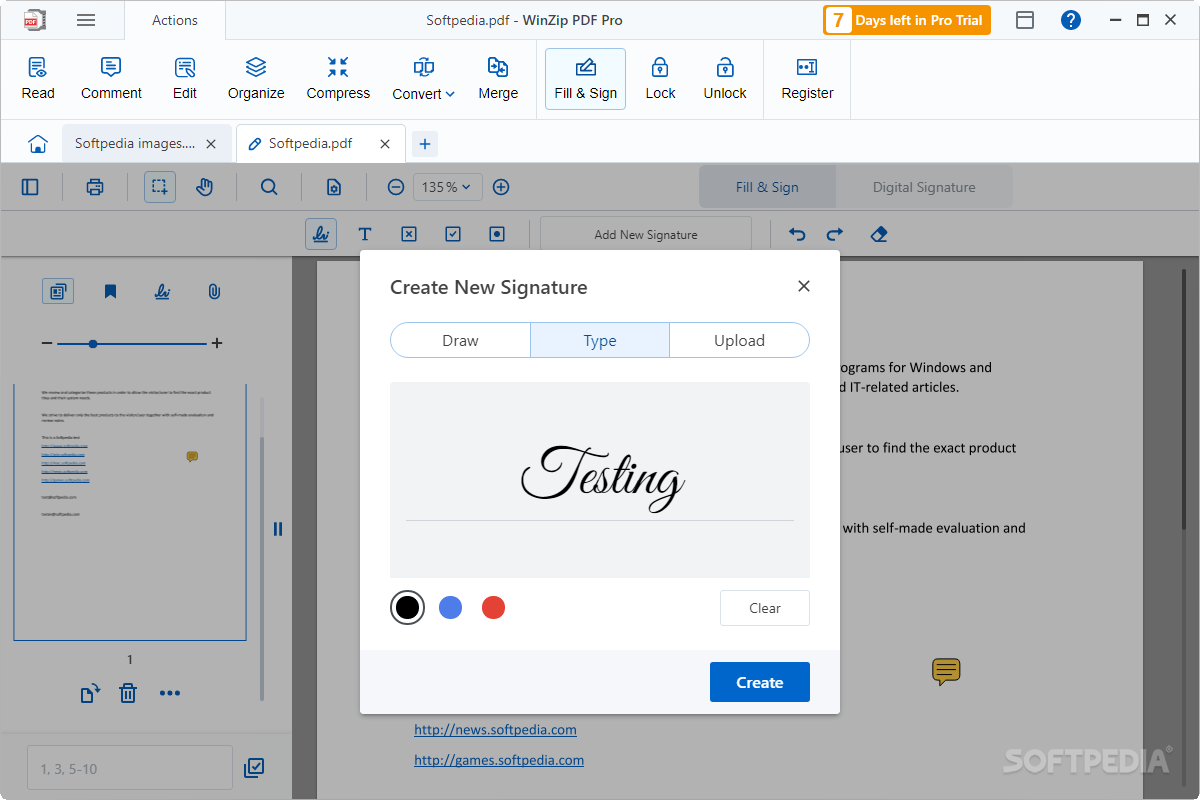Toggle select all pages checkbox icon
This screenshot has width=1200, height=800.
pyautogui.click(x=254, y=768)
